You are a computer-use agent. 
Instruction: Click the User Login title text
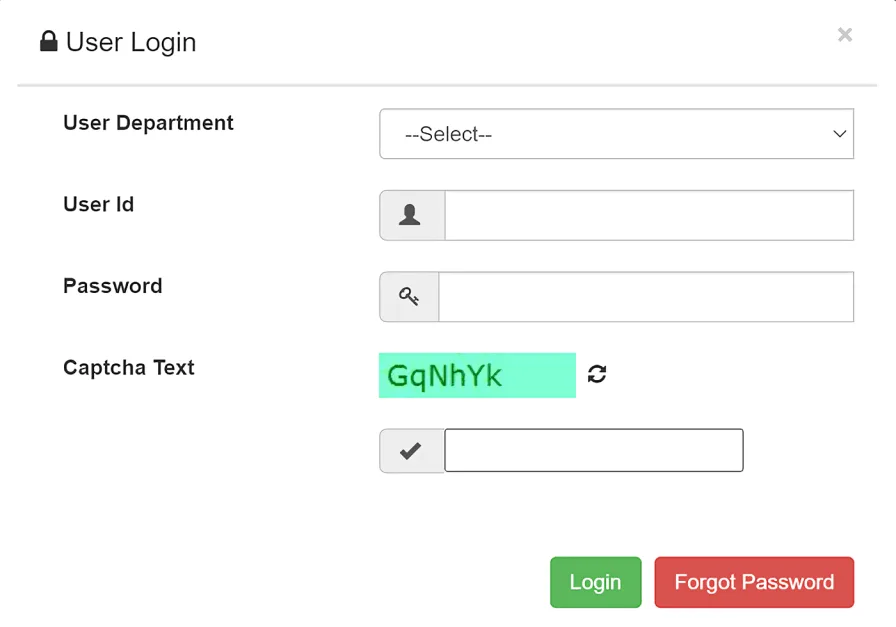point(130,42)
